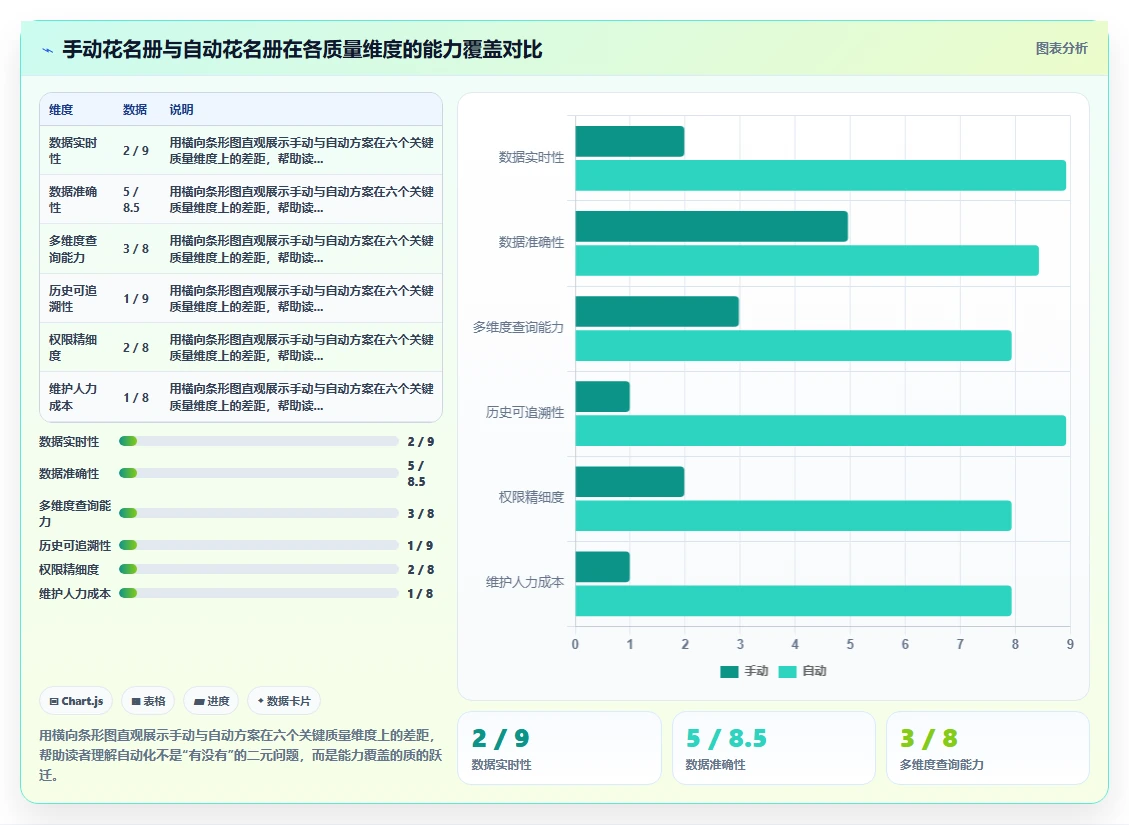
Task: Click the 维护人力成本 progress bar
Action: [x=258, y=593]
